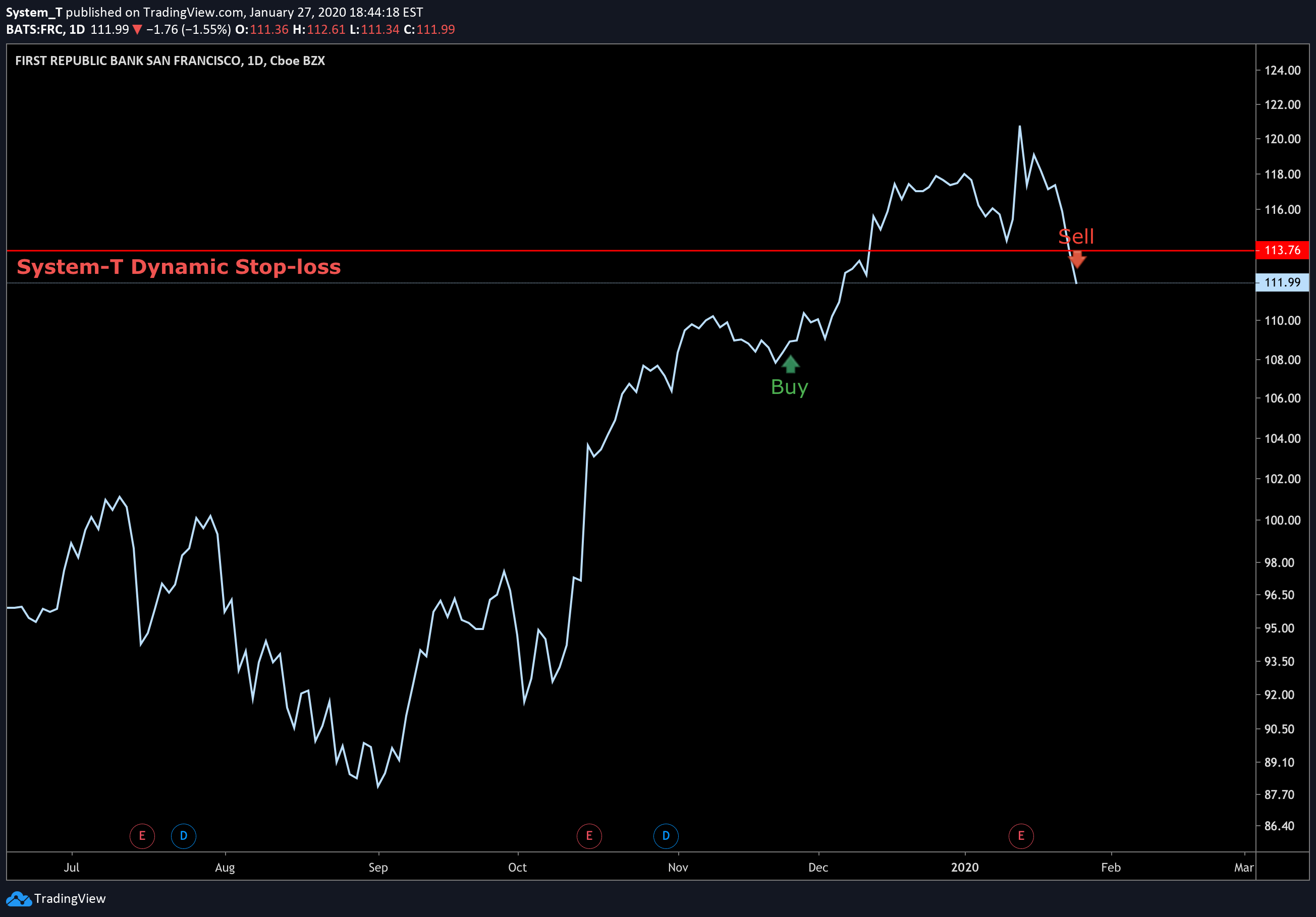Click the Mar label on time axis

point(1244,867)
